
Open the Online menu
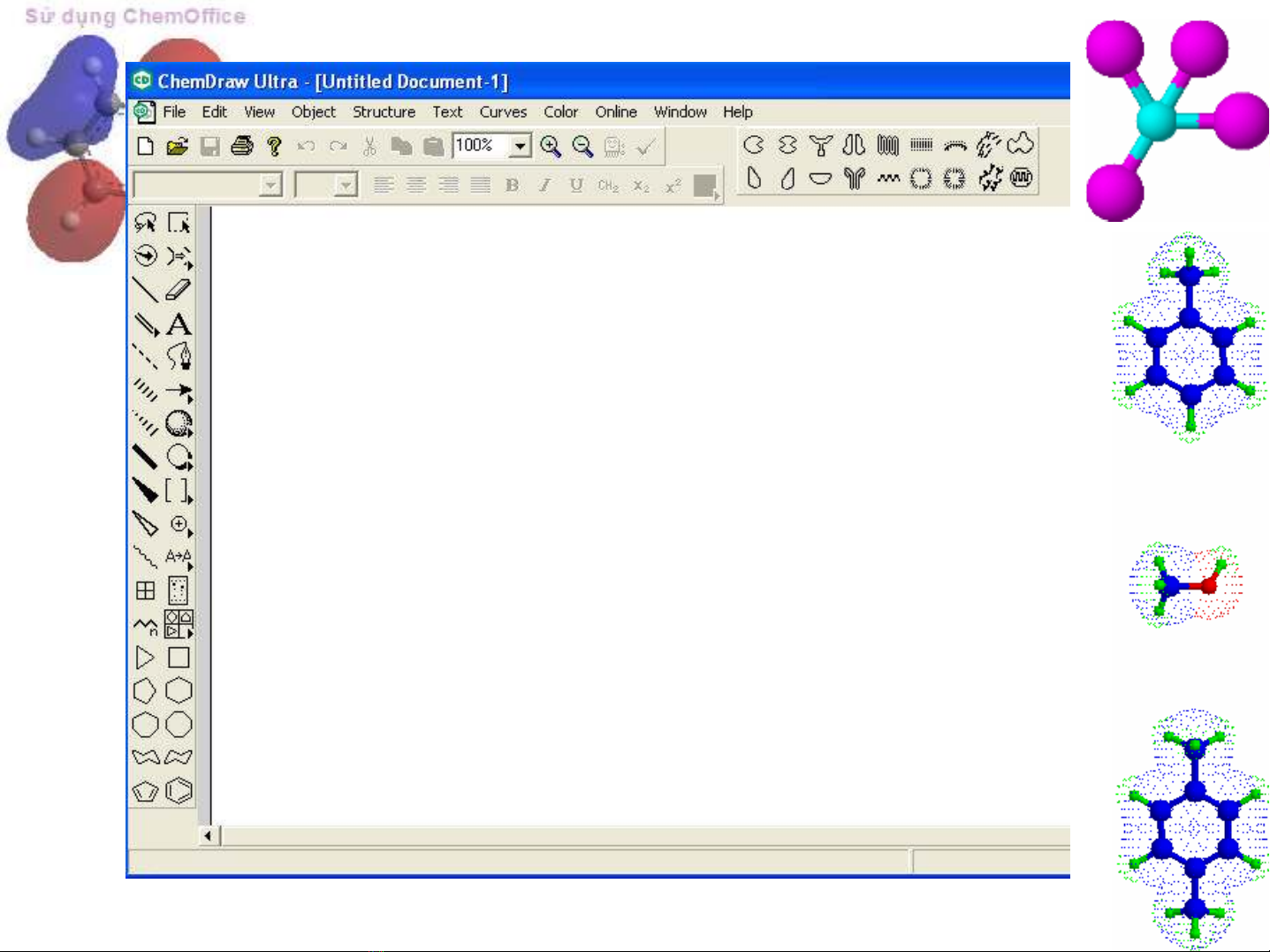(616, 112)
